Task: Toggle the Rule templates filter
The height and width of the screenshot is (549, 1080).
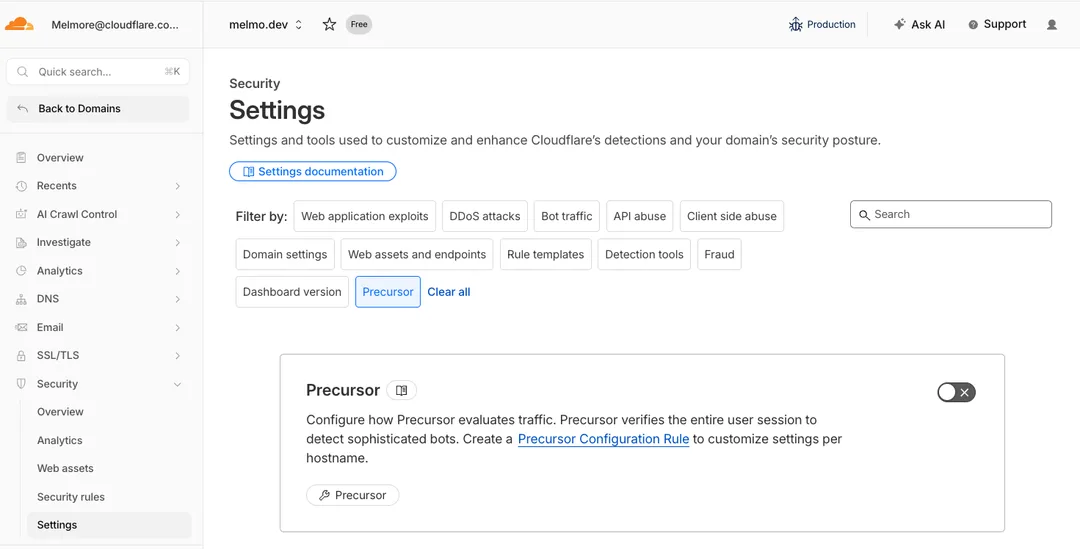Action: (546, 254)
